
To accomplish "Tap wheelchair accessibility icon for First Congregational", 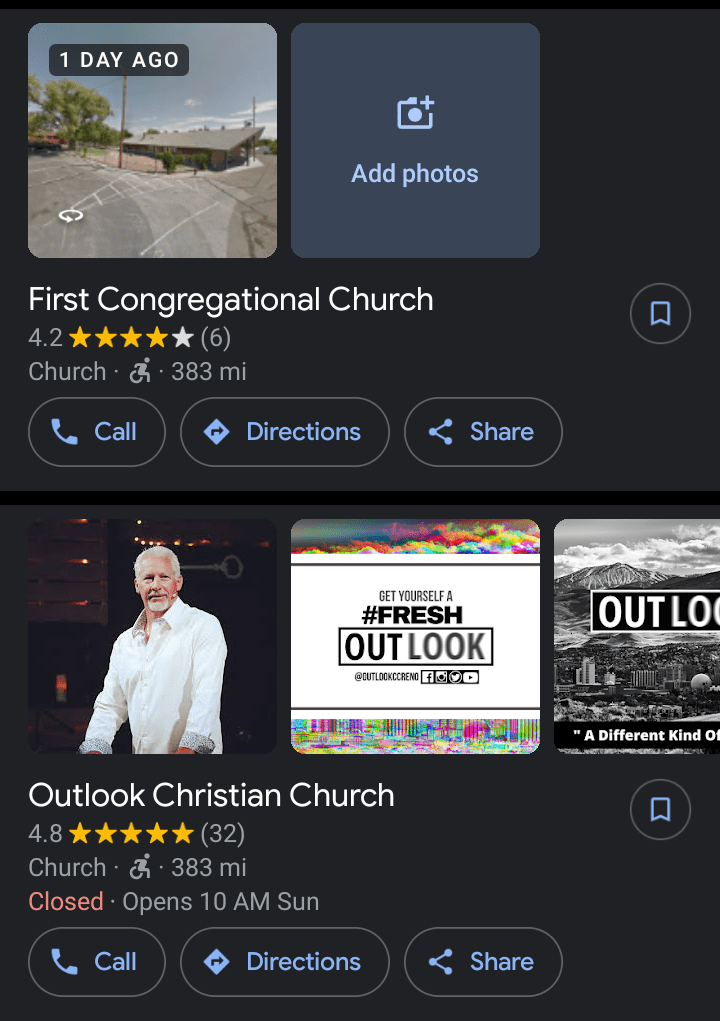I will pos(140,372).
